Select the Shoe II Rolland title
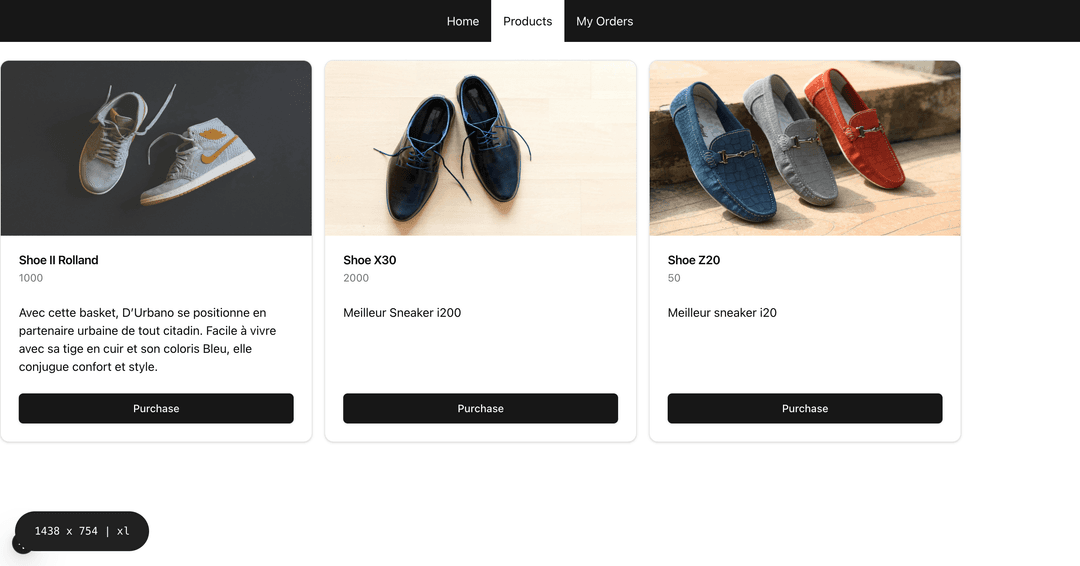1080x566 pixels. (x=59, y=260)
